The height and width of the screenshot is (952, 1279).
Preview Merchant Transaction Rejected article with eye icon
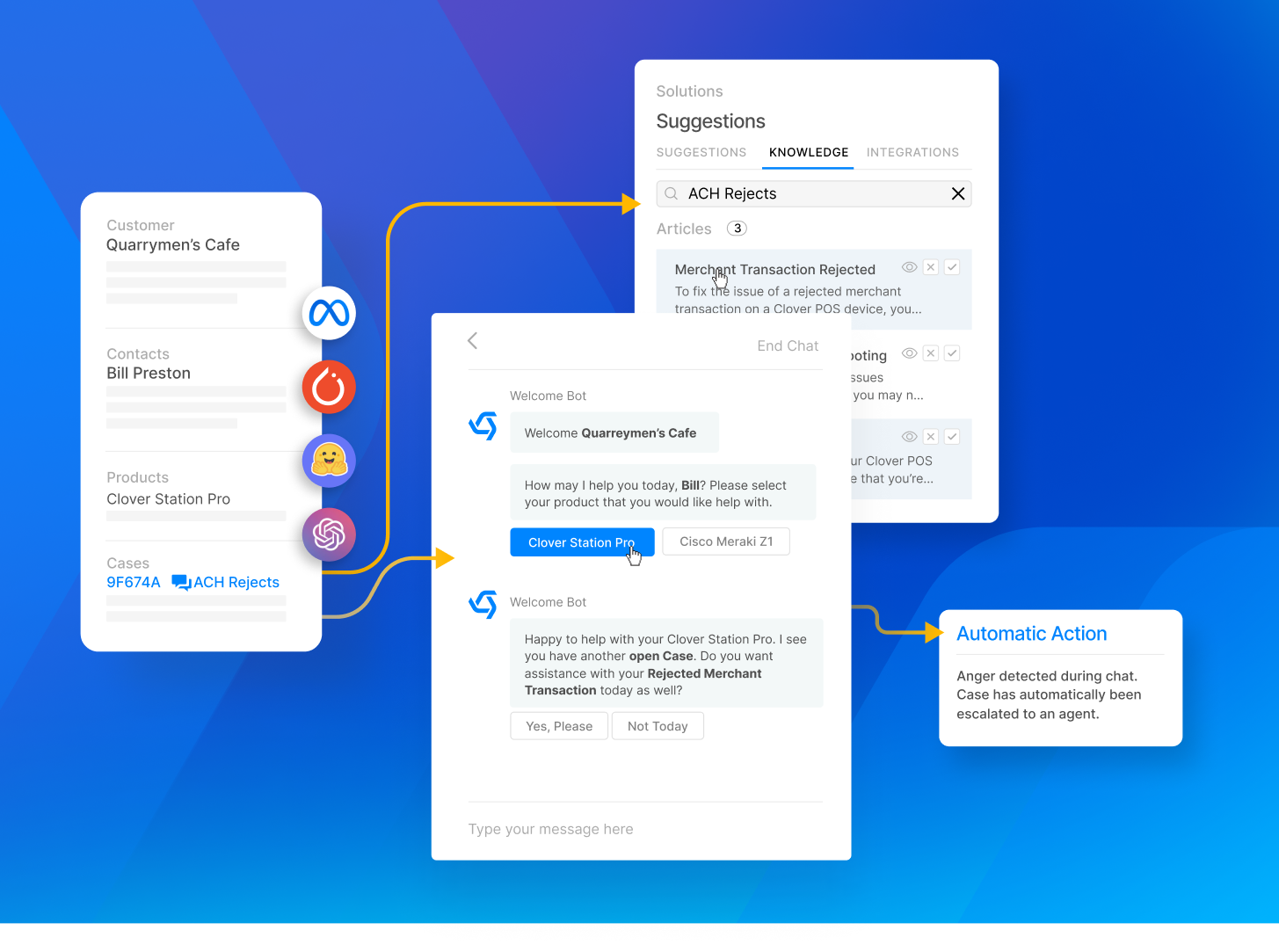point(910,267)
